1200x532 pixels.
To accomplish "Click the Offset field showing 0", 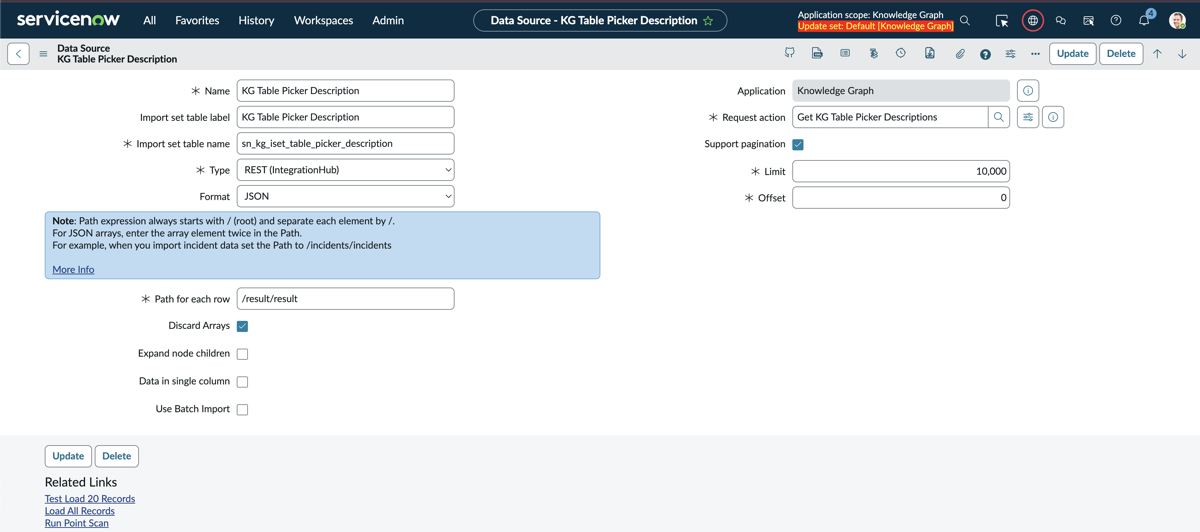I will (901, 198).
